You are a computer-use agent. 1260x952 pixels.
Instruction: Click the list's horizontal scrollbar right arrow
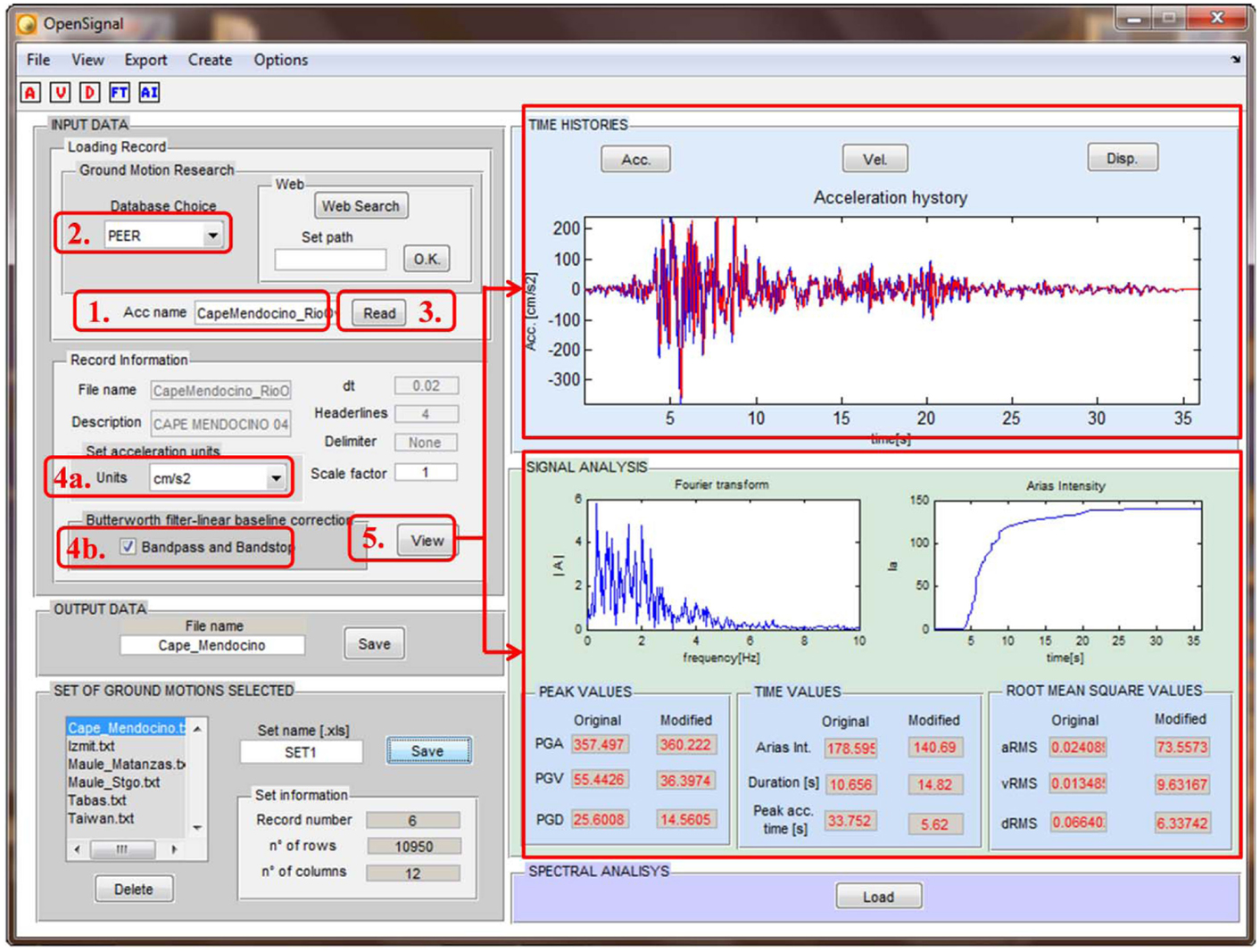tap(174, 849)
